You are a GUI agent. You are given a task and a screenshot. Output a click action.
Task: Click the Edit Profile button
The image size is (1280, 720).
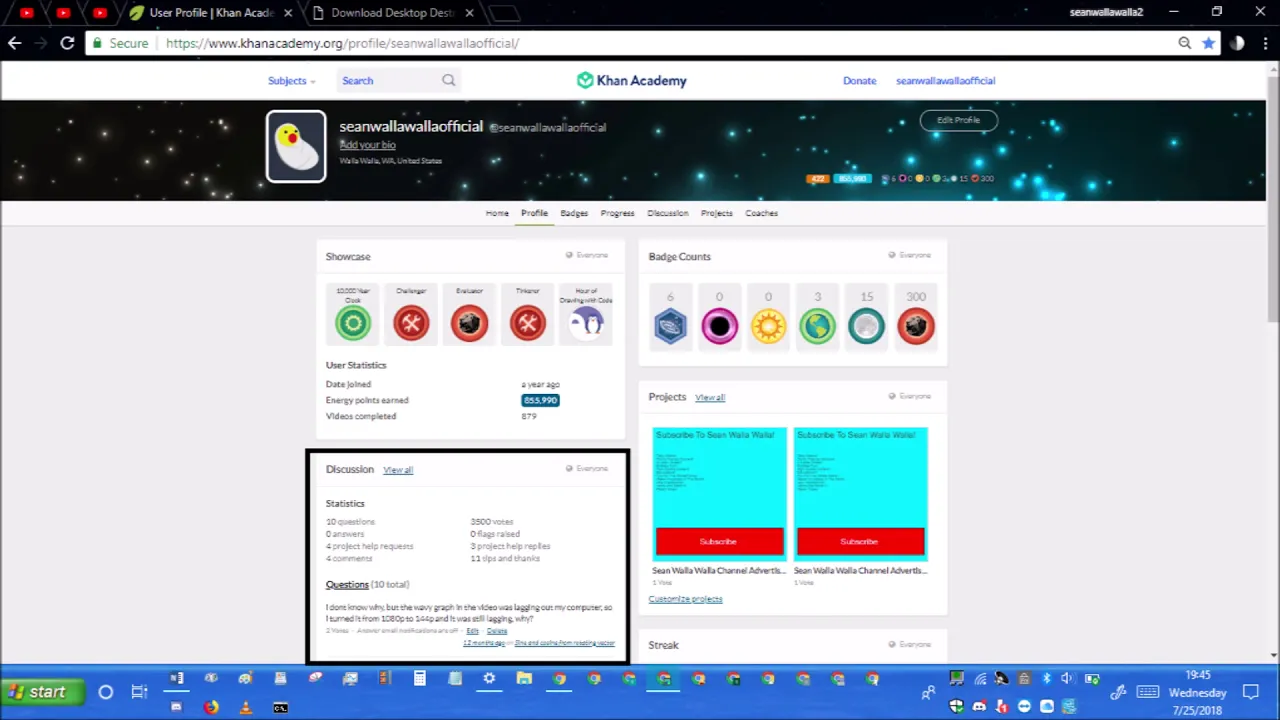(x=958, y=120)
